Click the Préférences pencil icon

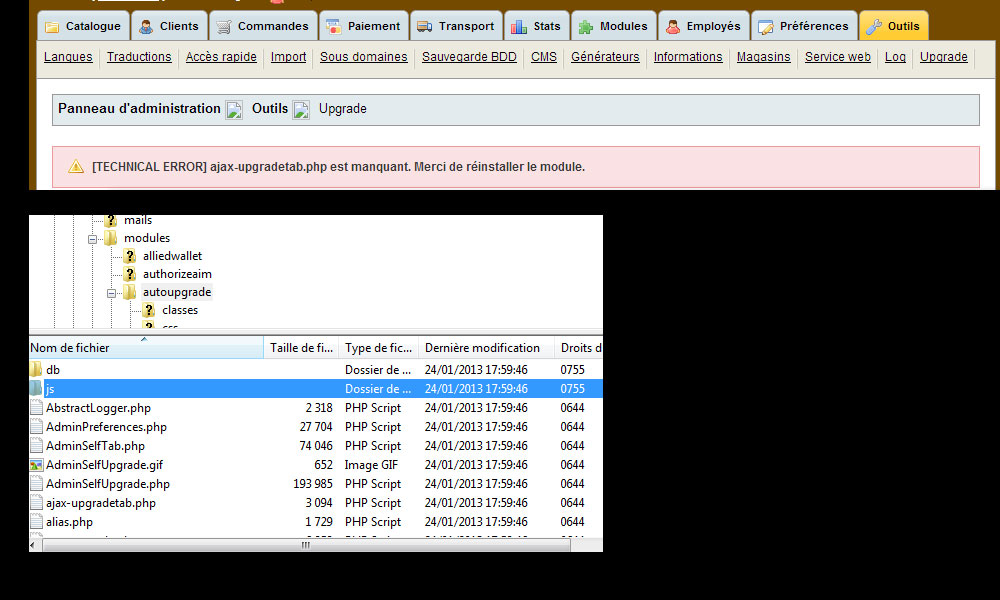(x=765, y=27)
